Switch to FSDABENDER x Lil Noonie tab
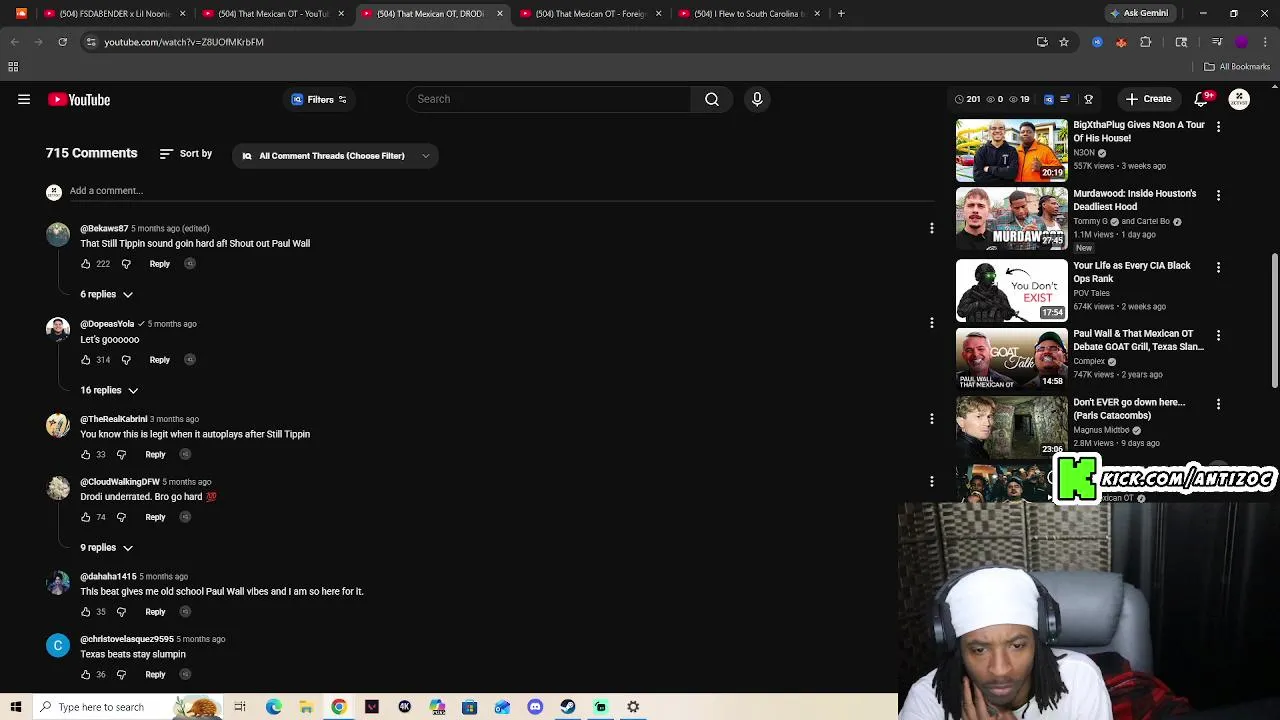The width and height of the screenshot is (1280, 720). pyautogui.click(x=115, y=14)
